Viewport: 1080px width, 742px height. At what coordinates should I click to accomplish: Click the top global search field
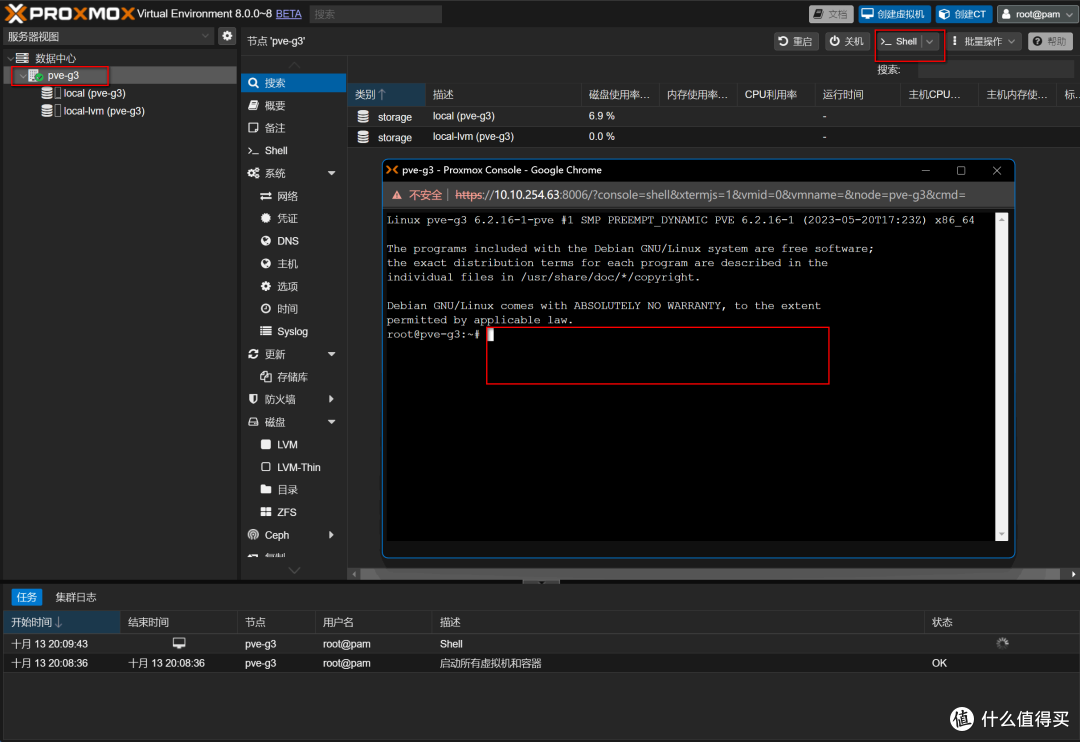(375, 14)
